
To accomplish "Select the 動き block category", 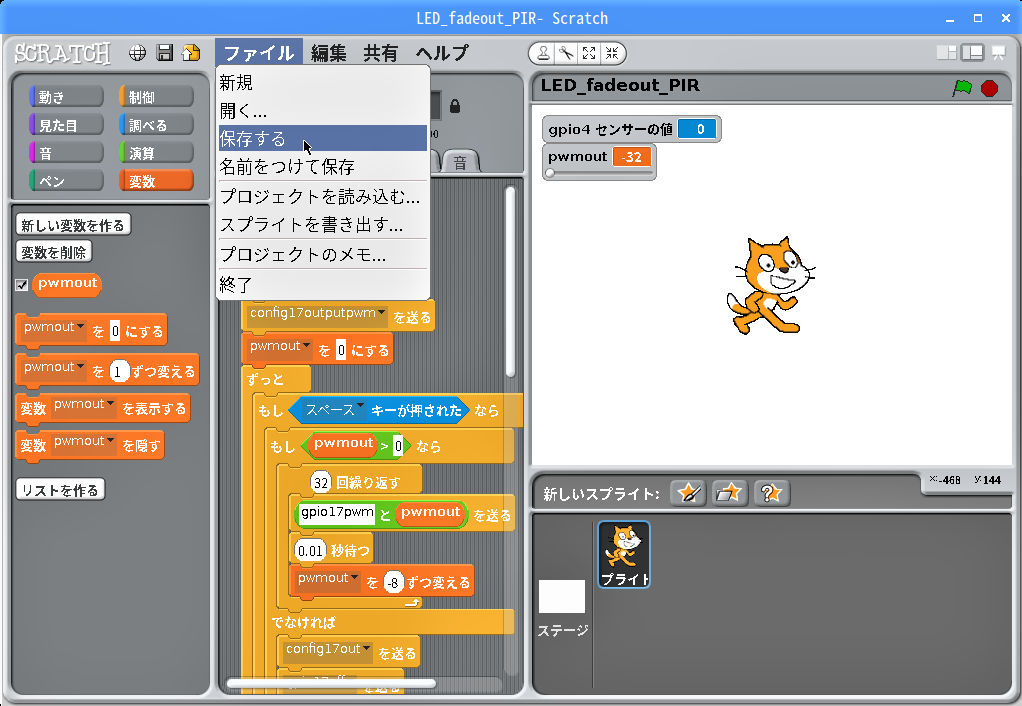I will point(66,97).
